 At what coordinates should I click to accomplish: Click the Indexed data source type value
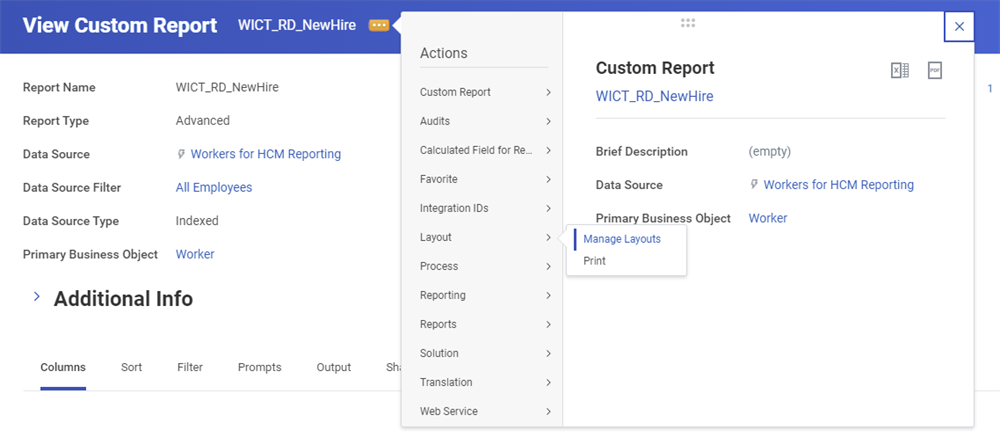(197, 221)
